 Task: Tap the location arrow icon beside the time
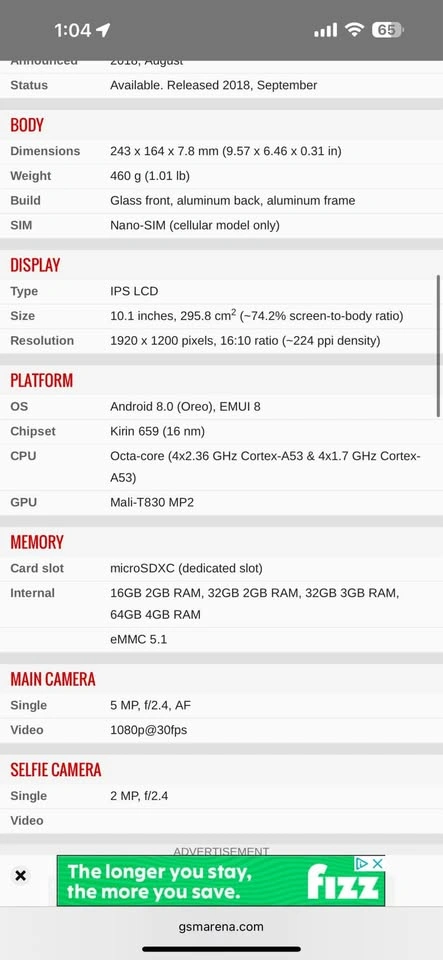[103, 30]
